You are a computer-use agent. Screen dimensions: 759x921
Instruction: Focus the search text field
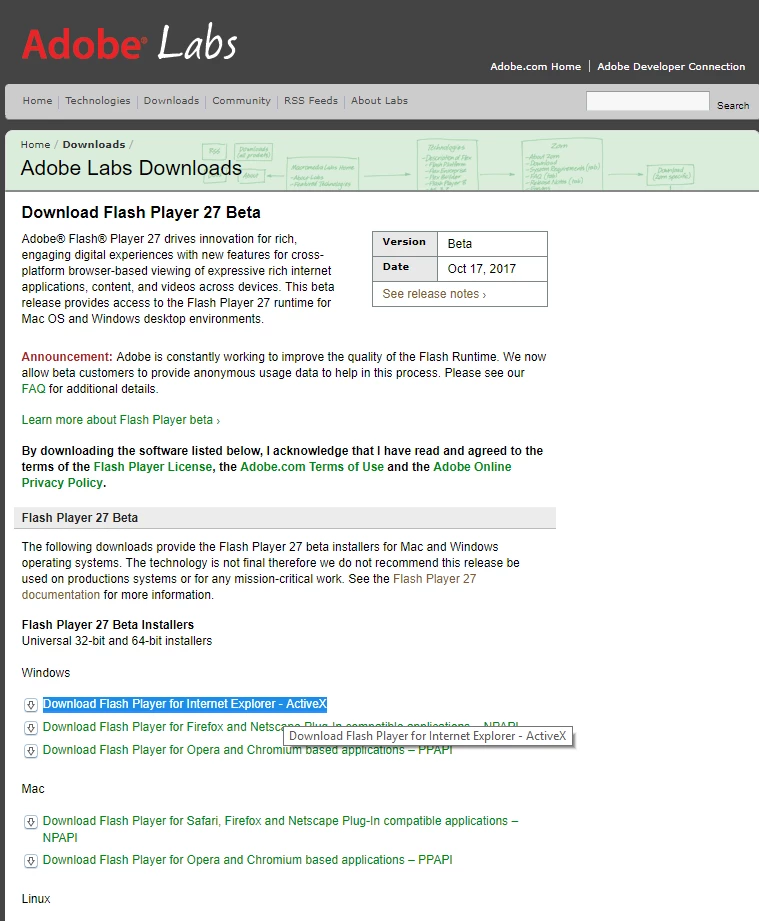click(647, 101)
